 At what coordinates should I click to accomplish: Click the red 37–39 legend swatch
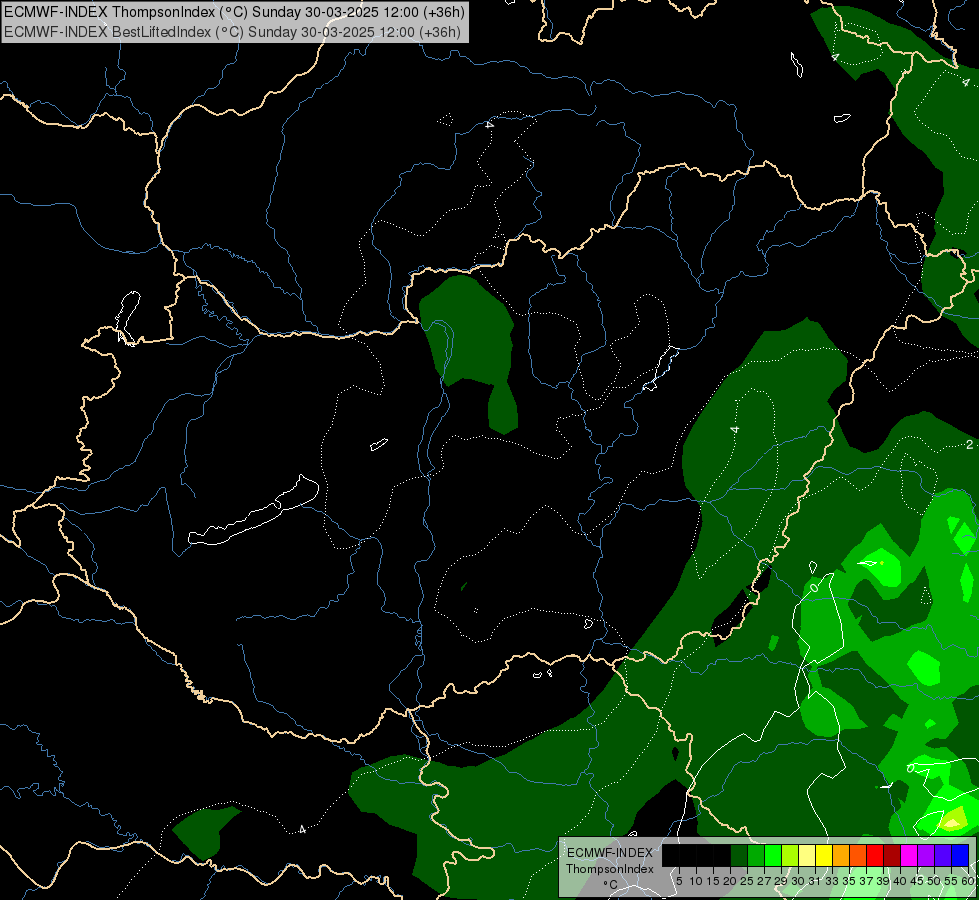pyautogui.click(x=875, y=855)
